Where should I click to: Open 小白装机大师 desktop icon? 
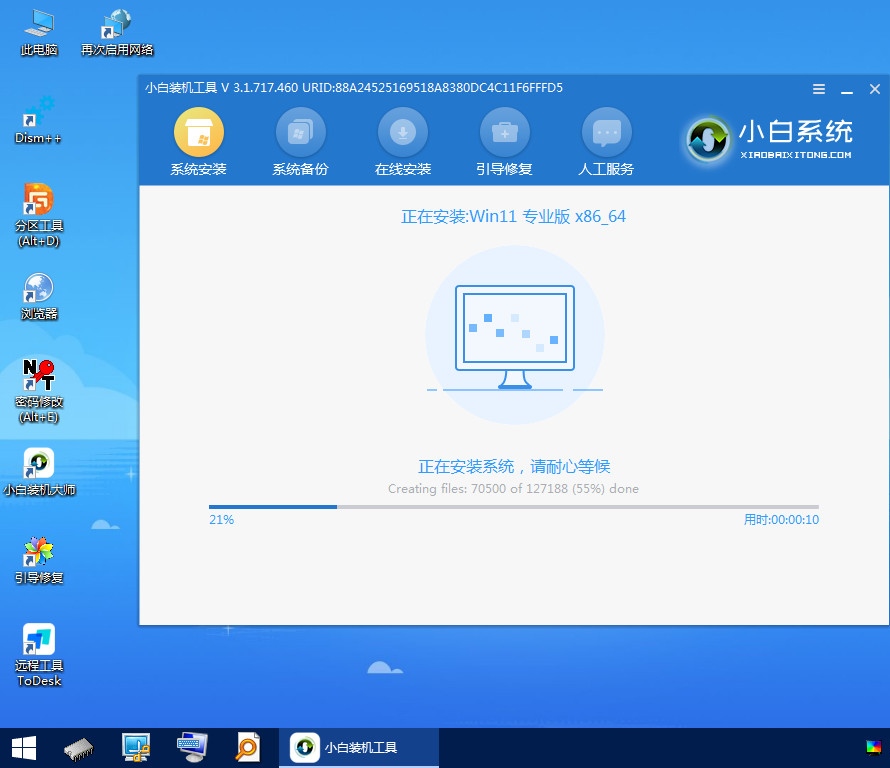(x=39, y=465)
